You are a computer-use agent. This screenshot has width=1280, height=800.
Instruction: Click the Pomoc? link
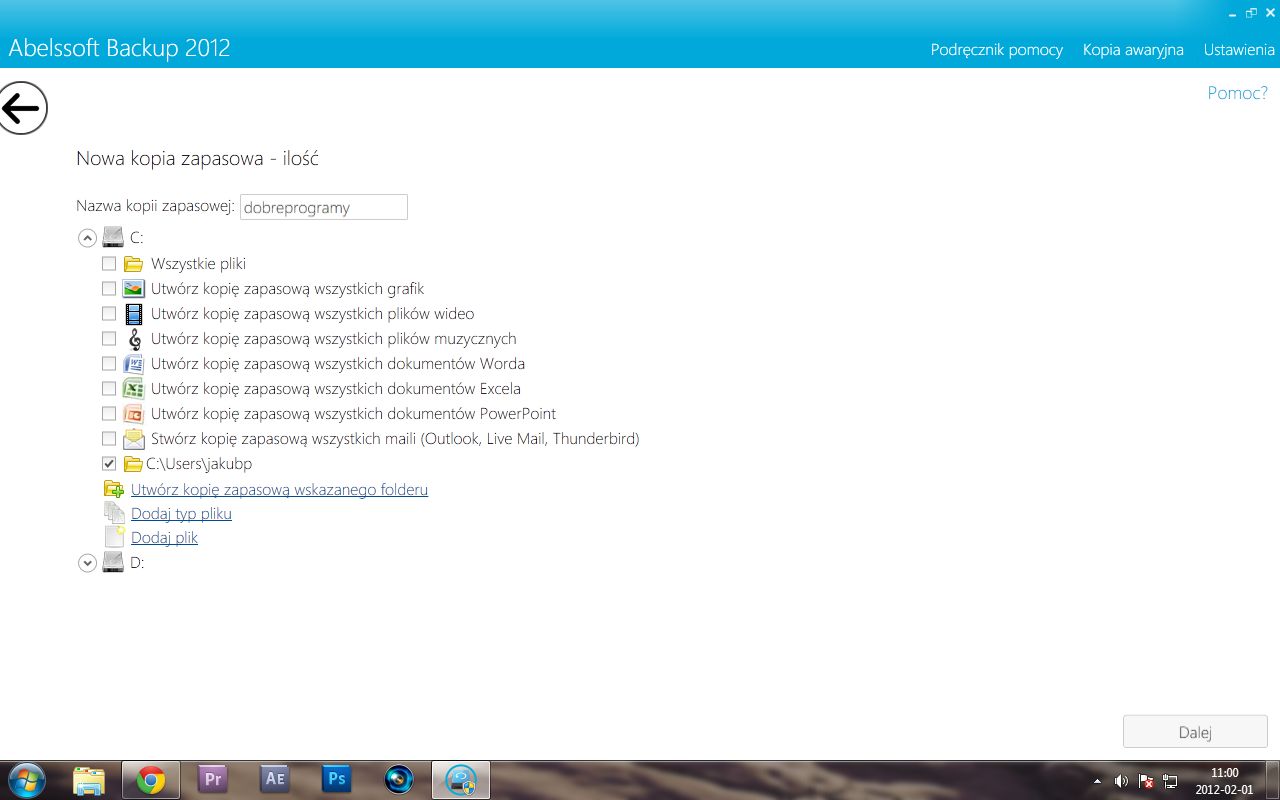pyautogui.click(x=1237, y=93)
